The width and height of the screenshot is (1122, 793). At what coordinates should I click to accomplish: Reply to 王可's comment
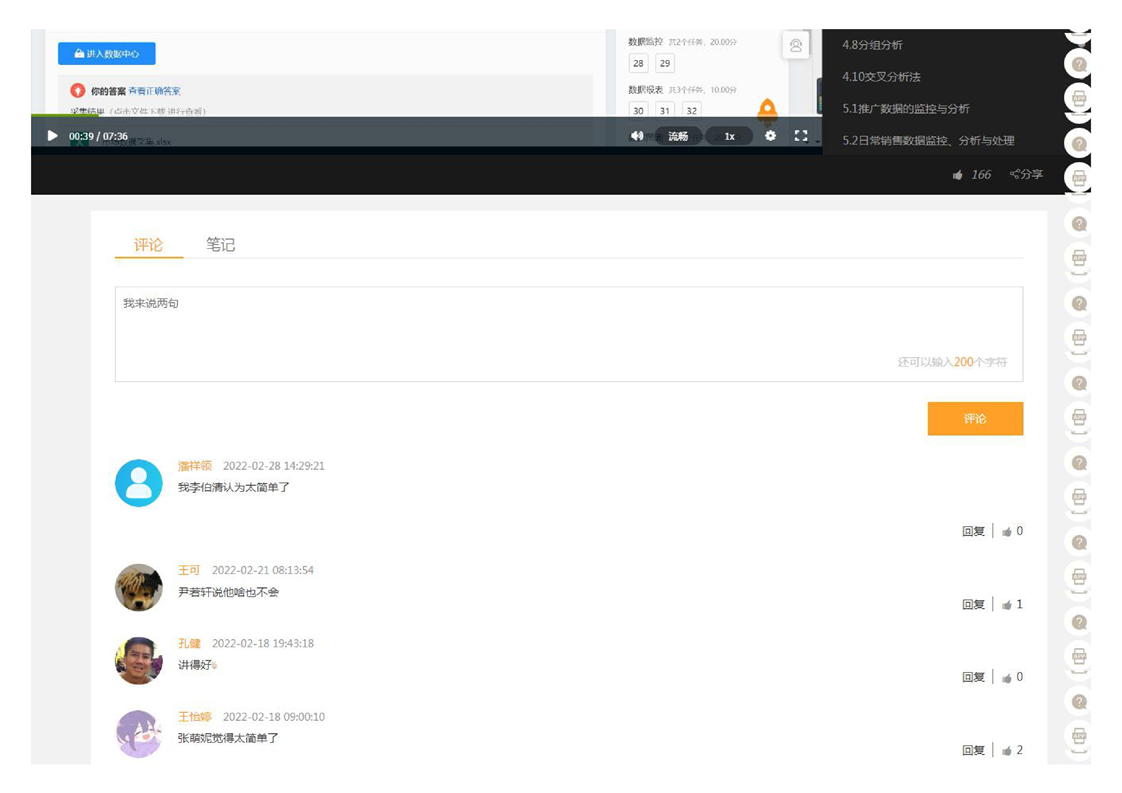click(972, 605)
